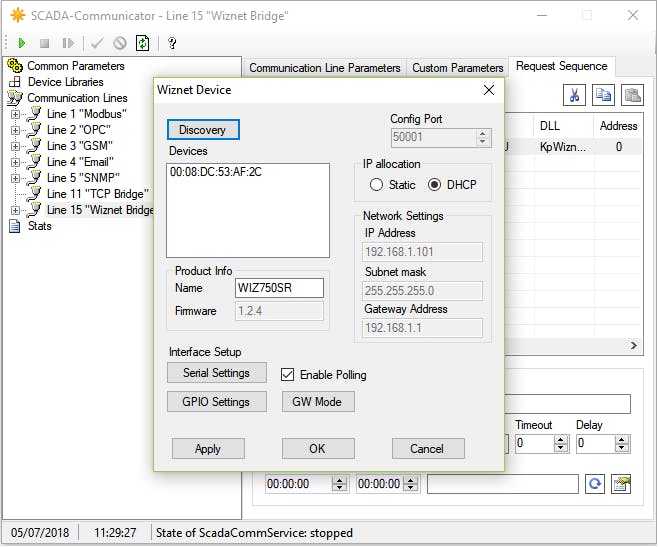
Task: Click the Gateway Address field
Action: [x=422, y=328]
